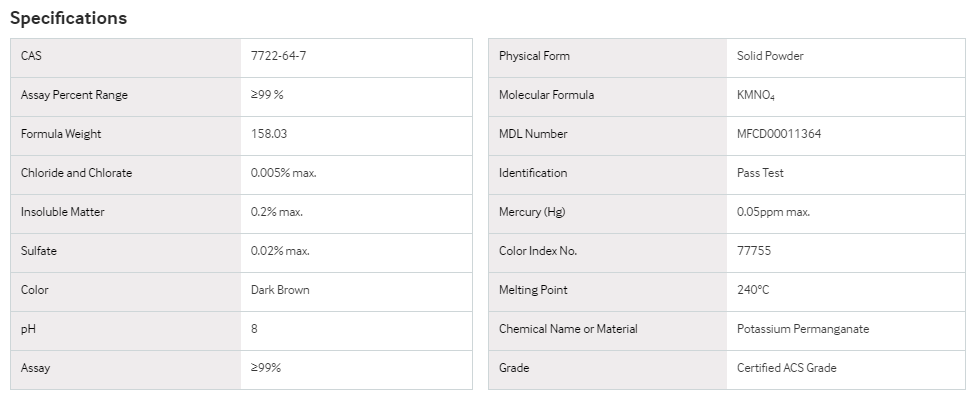Select the CAS number 7722-64-7
The width and height of the screenshot is (972, 396).
[x=278, y=56]
